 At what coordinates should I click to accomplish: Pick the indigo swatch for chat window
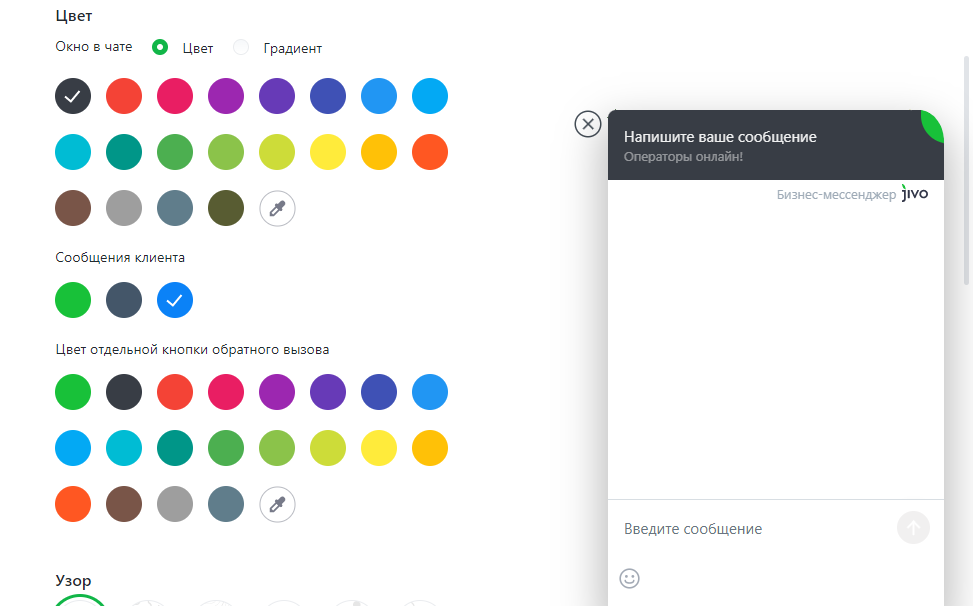328,96
